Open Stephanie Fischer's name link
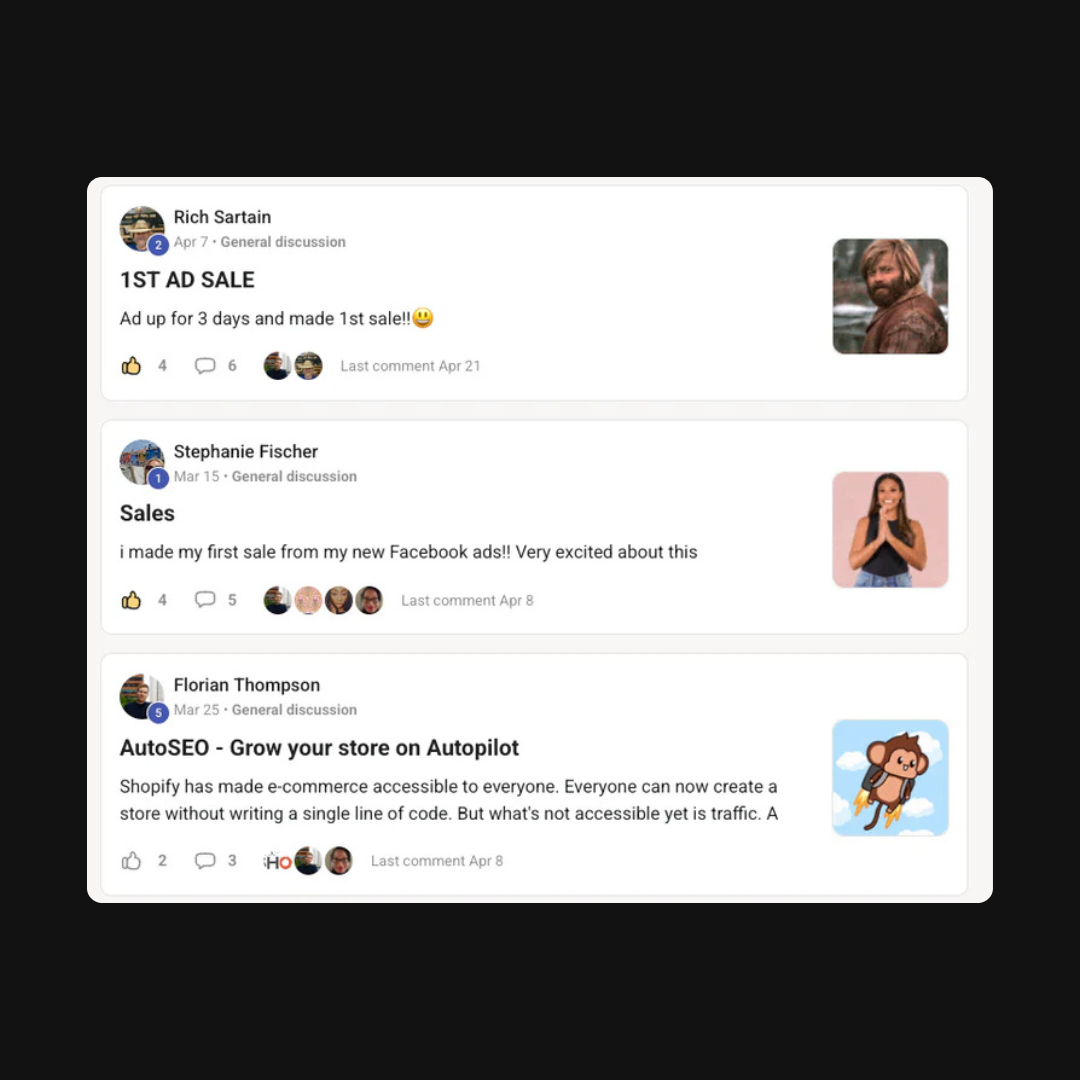The height and width of the screenshot is (1080, 1080). (x=245, y=451)
